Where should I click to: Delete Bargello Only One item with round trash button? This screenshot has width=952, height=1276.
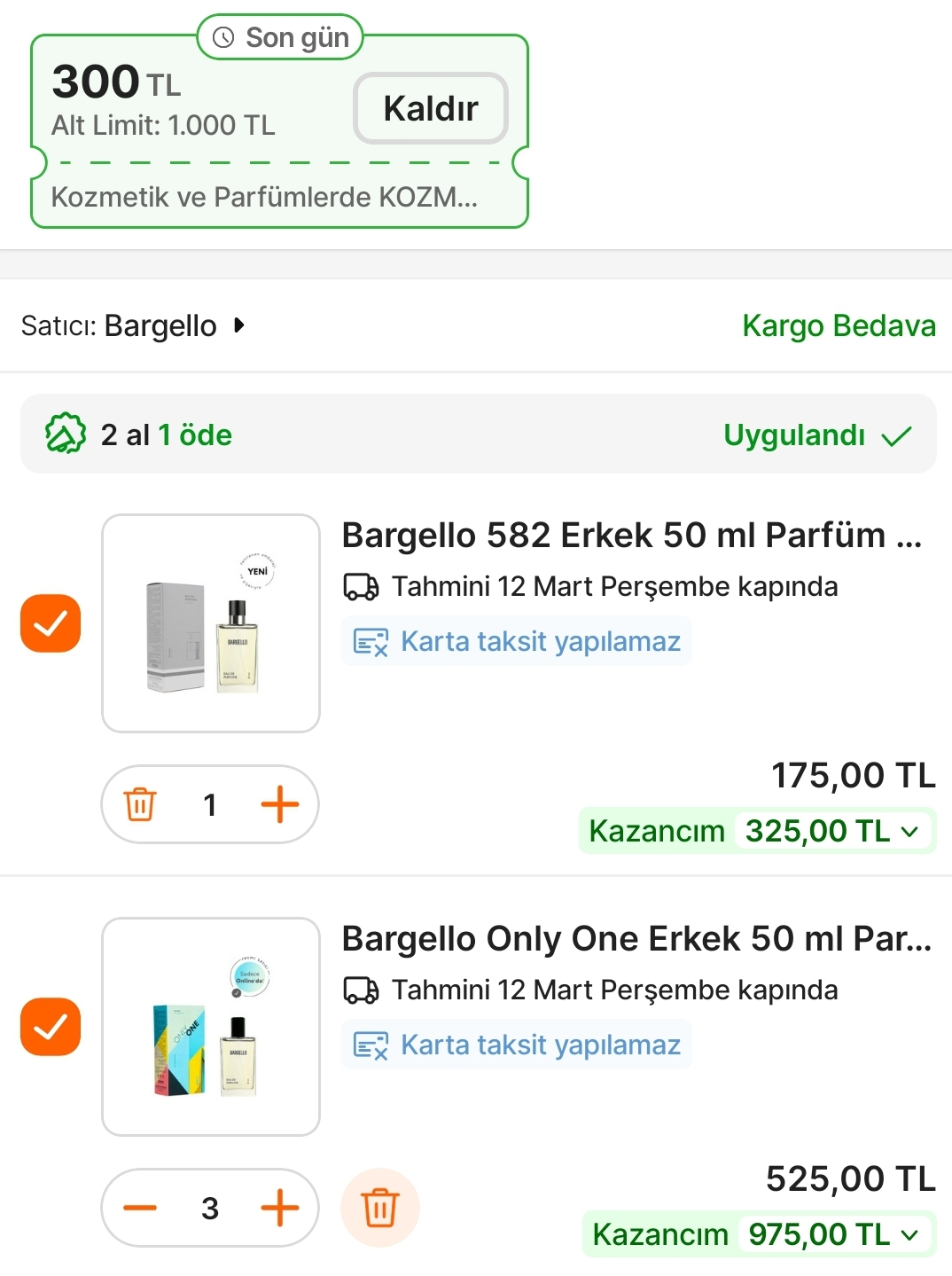point(380,1208)
